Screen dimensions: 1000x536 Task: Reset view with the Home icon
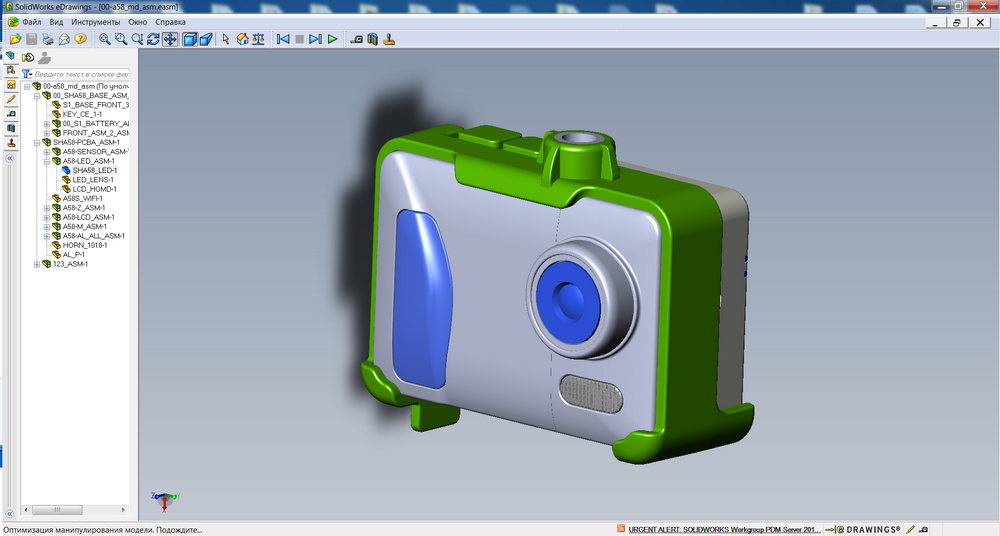[x=242, y=40]
